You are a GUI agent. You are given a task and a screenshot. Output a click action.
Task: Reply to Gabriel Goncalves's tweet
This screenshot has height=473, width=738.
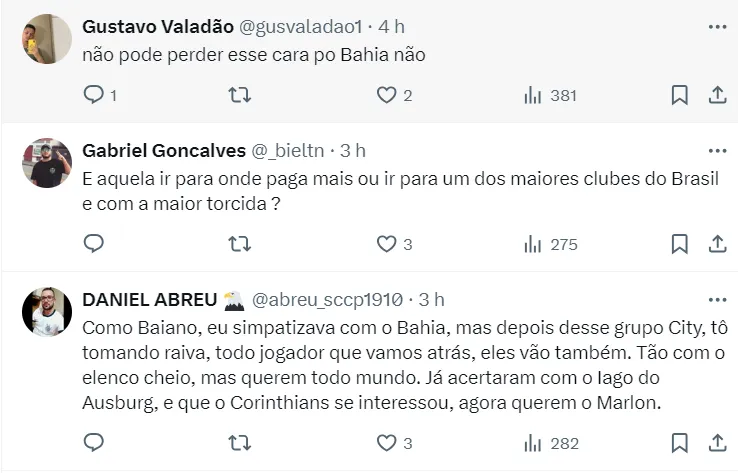(x=94, y=244)
